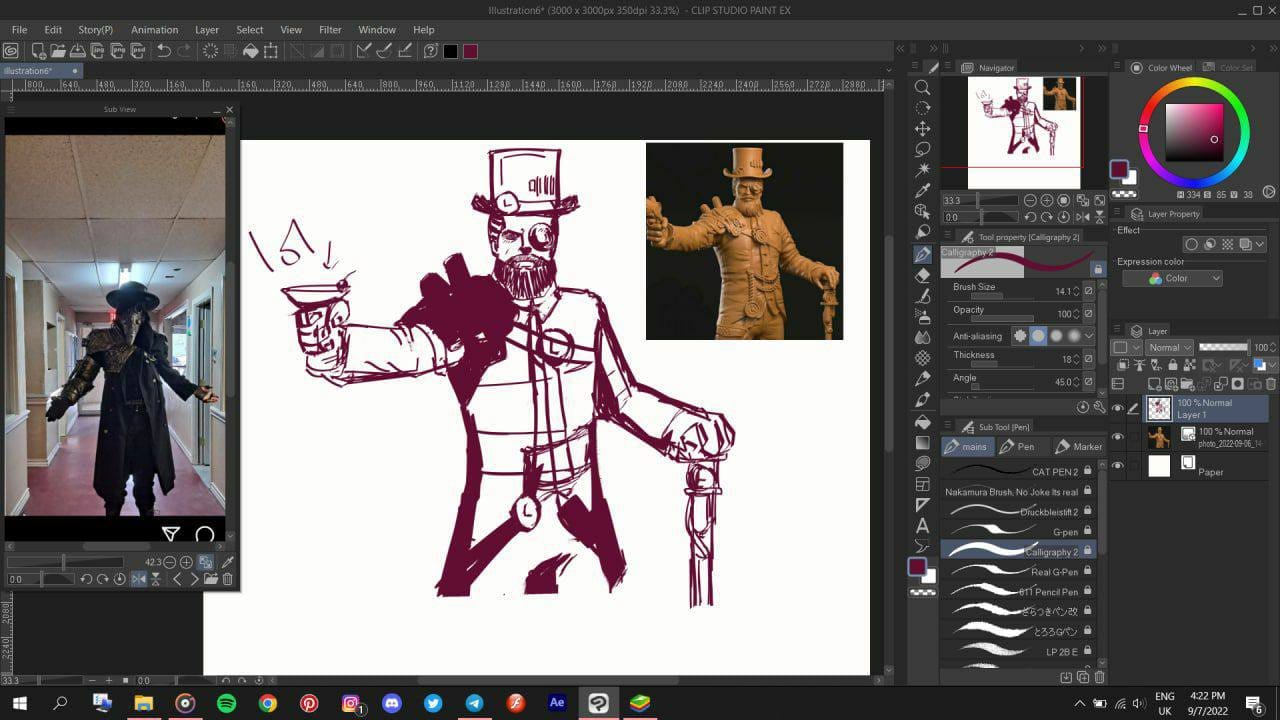Choose the CAT PEN 2 brush
1280x720 pixels.
point(1018,471)
